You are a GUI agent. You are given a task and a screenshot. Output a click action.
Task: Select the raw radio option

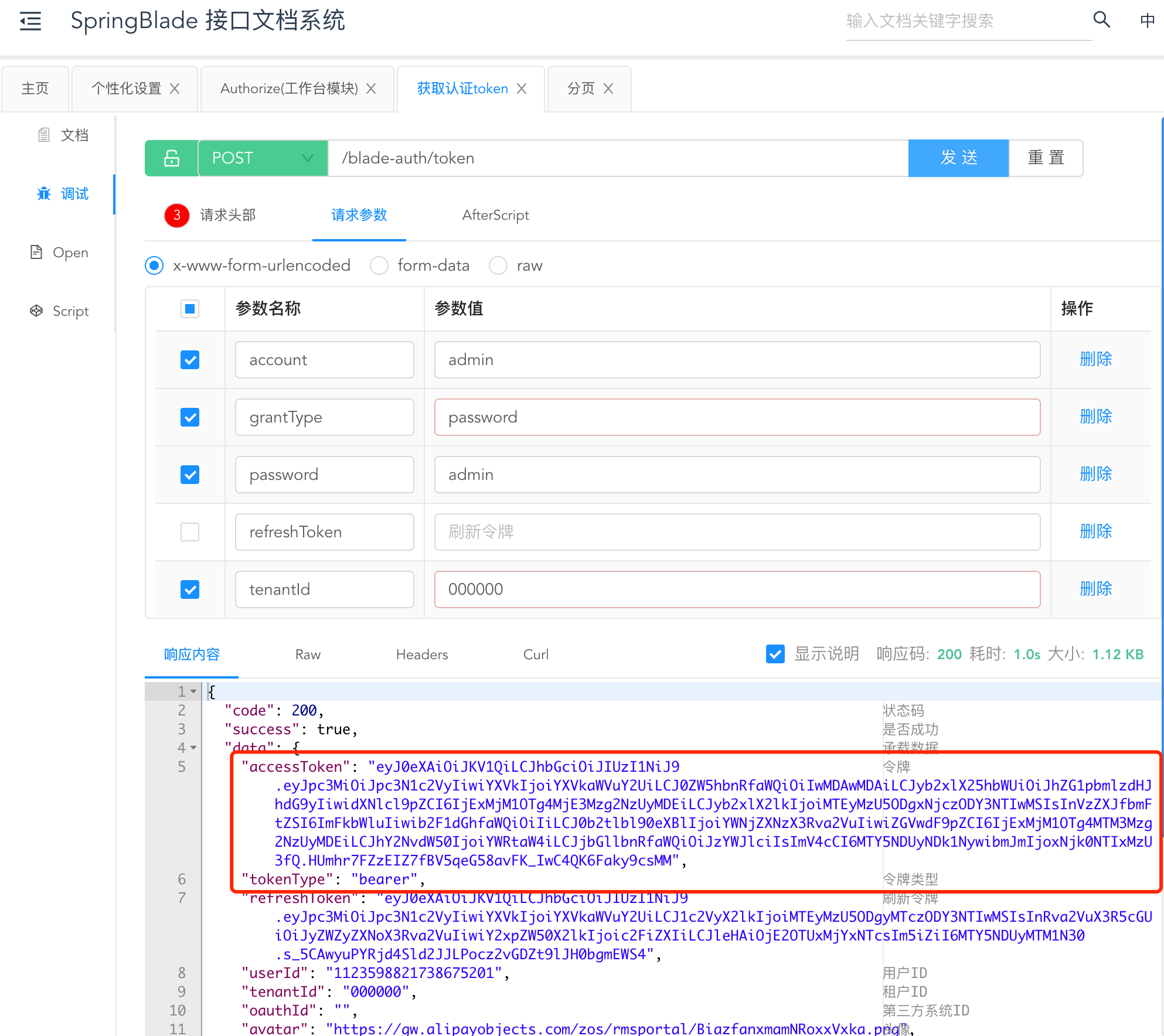[498, 265]
